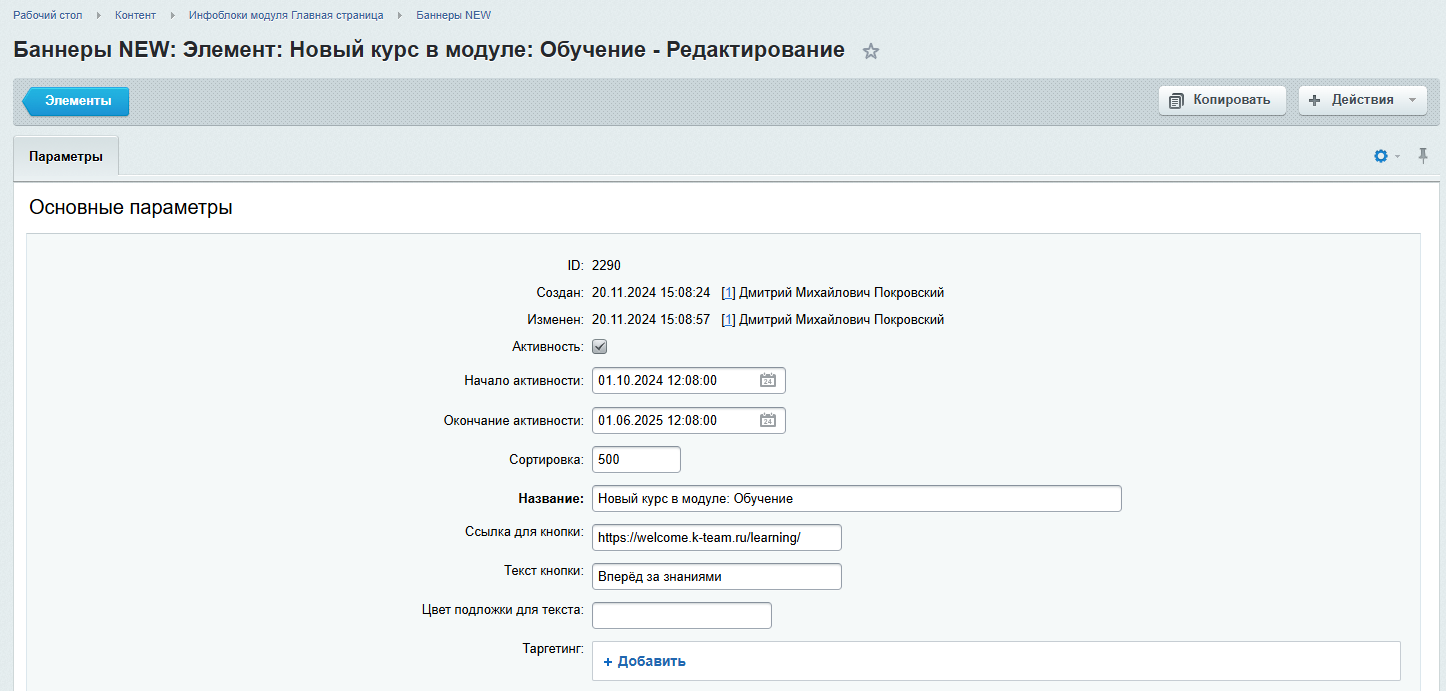Go back to Элементы list

[76, 101]
